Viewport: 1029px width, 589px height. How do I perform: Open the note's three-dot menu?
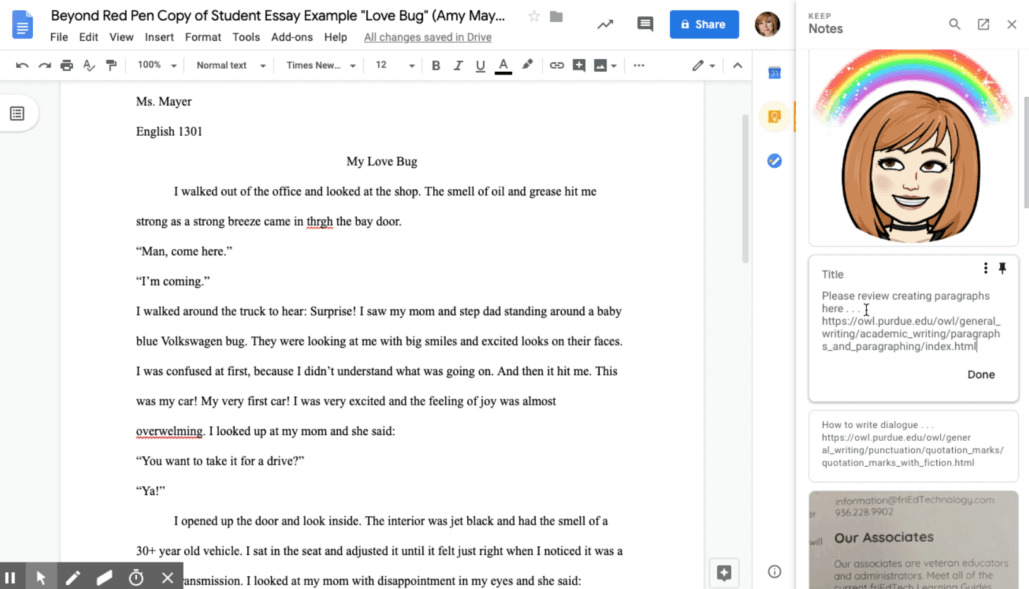985,268
